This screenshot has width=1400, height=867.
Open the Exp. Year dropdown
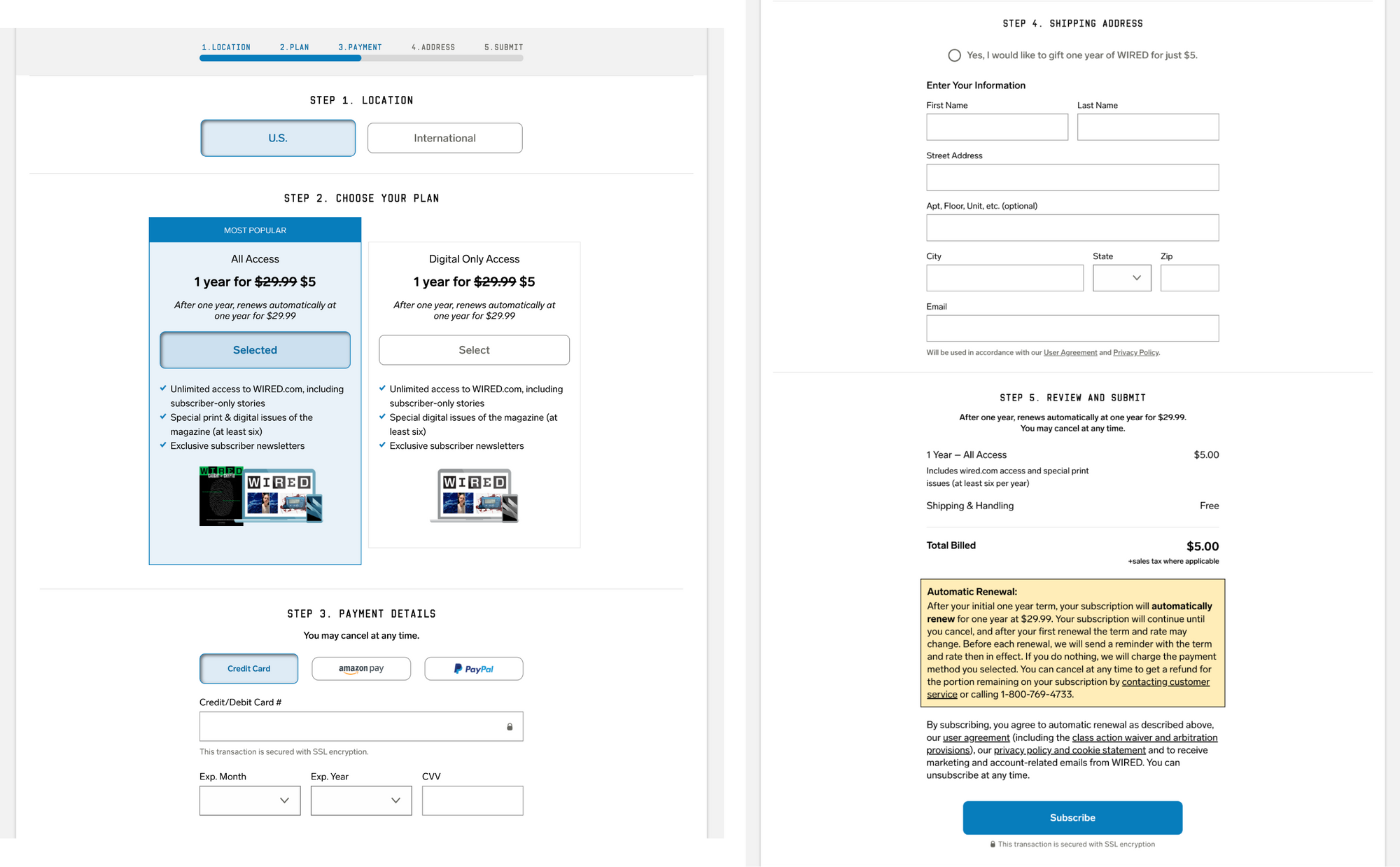[x=360, y=800]
